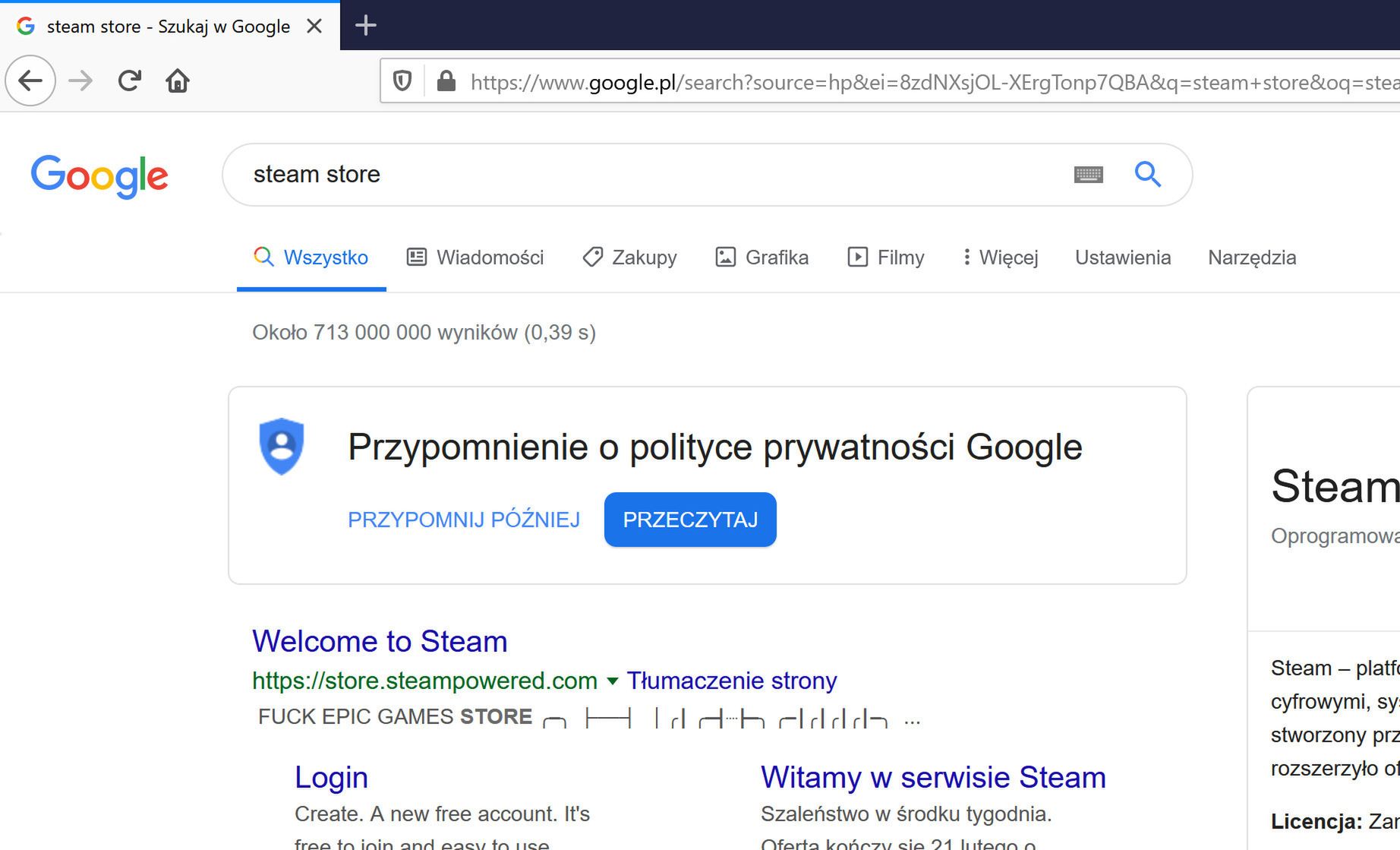Select the Wszystko search tab
The image size is (1400, 850).
(x=311, y=258)
